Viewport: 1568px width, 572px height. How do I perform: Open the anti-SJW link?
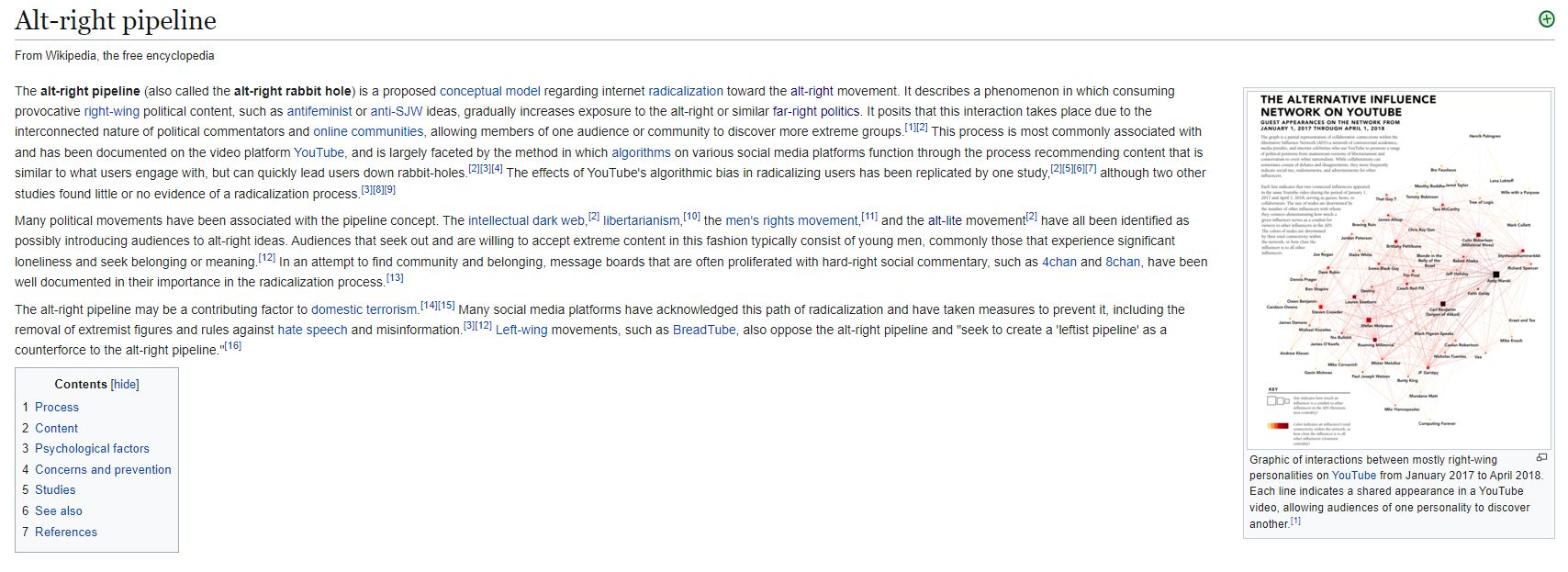pyautogui.click(x=397, y=112)
